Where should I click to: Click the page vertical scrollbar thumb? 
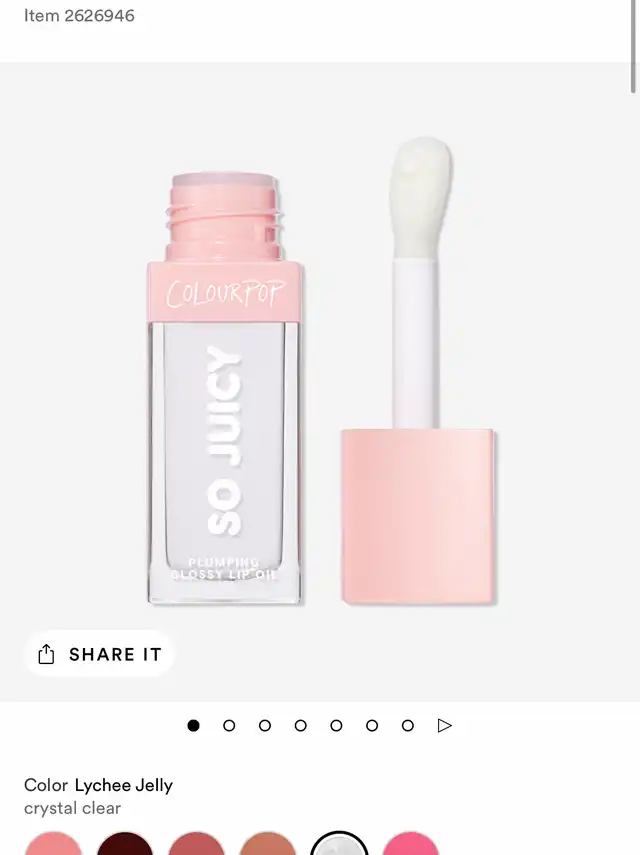tap(633, 46)
